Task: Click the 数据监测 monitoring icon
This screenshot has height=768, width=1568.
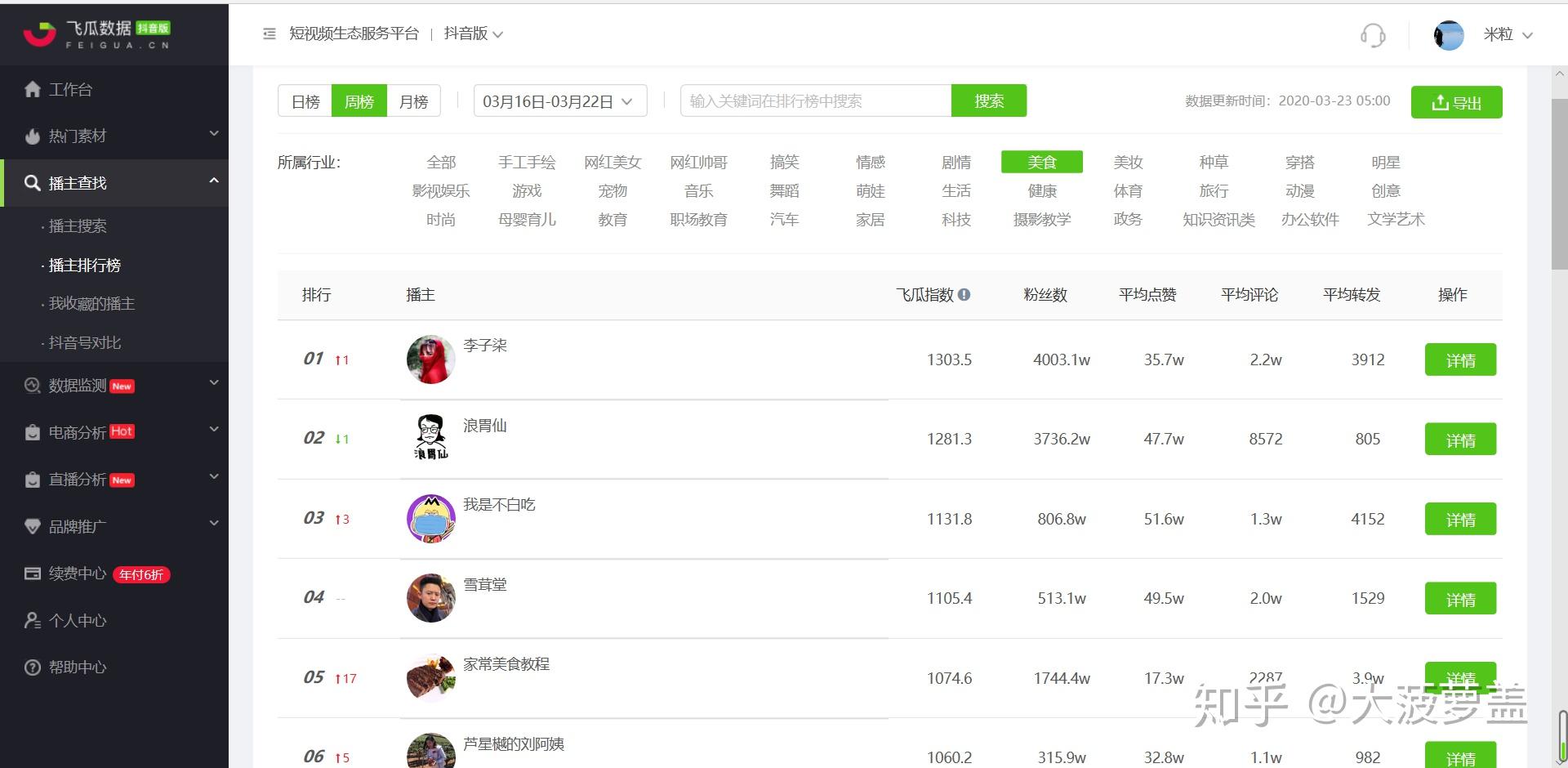Action: click(33, 386)
